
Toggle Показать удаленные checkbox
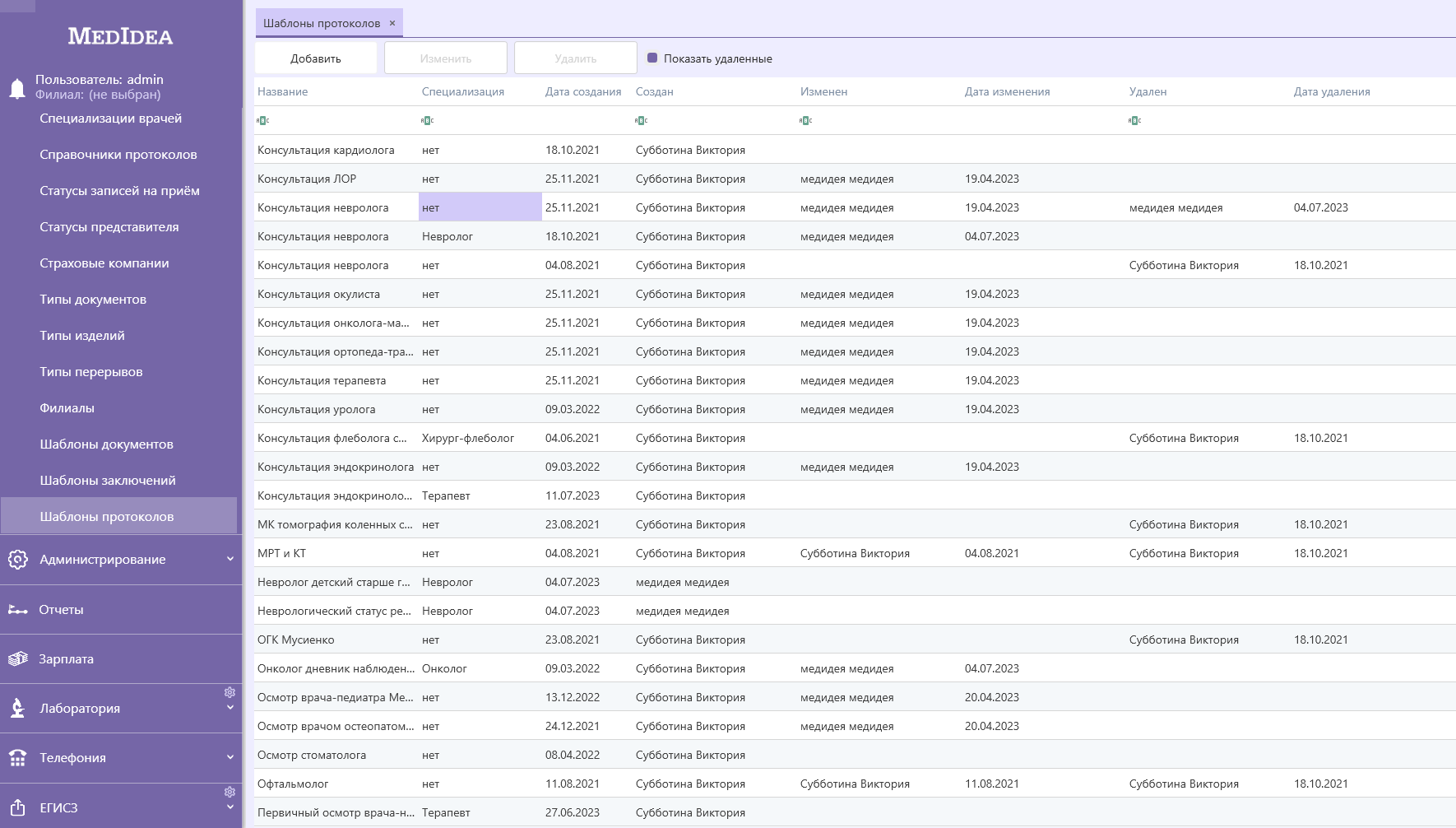click(x=652, y=58)
